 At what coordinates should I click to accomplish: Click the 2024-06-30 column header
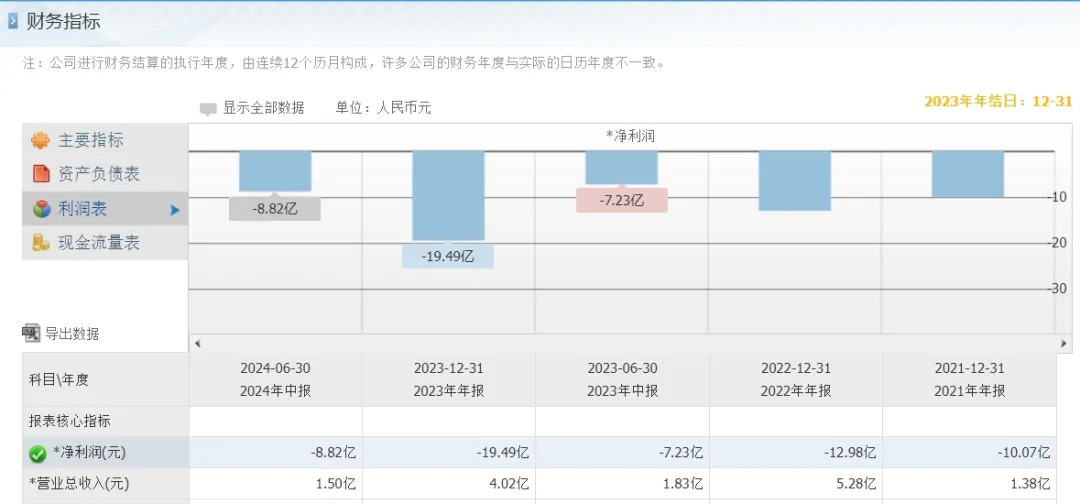(276, 379)
